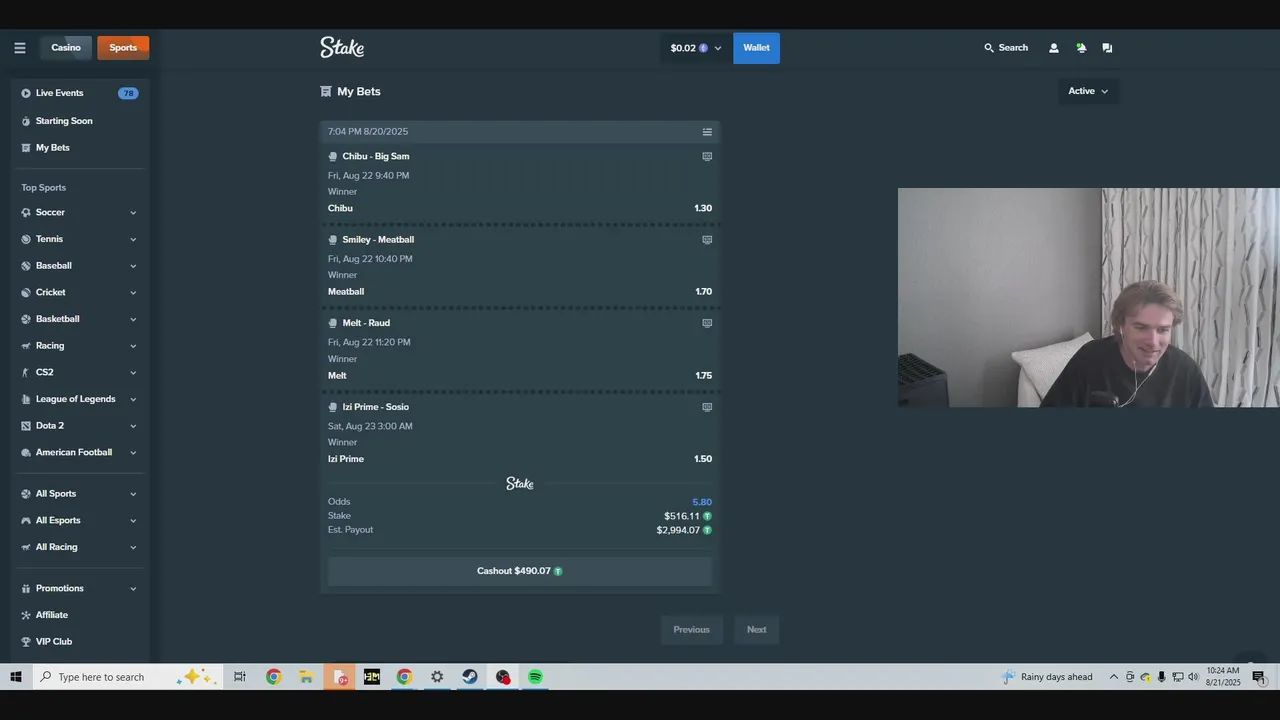
Task: Click the All Sports icon
Action: coord(26,494)
